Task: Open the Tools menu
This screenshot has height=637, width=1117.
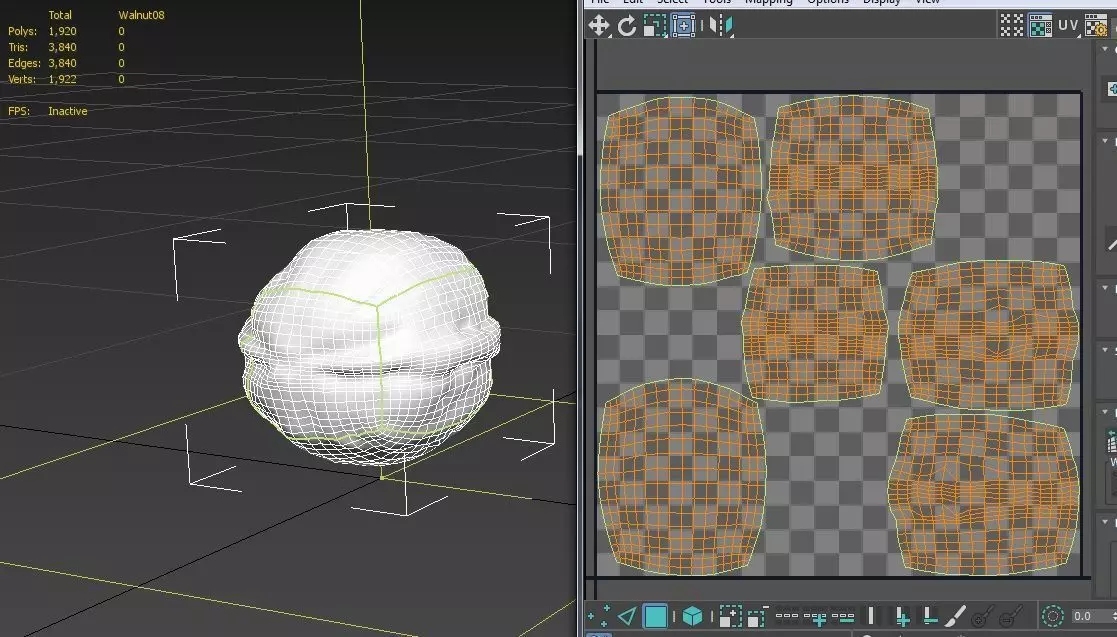Action: tap(717, 2)
